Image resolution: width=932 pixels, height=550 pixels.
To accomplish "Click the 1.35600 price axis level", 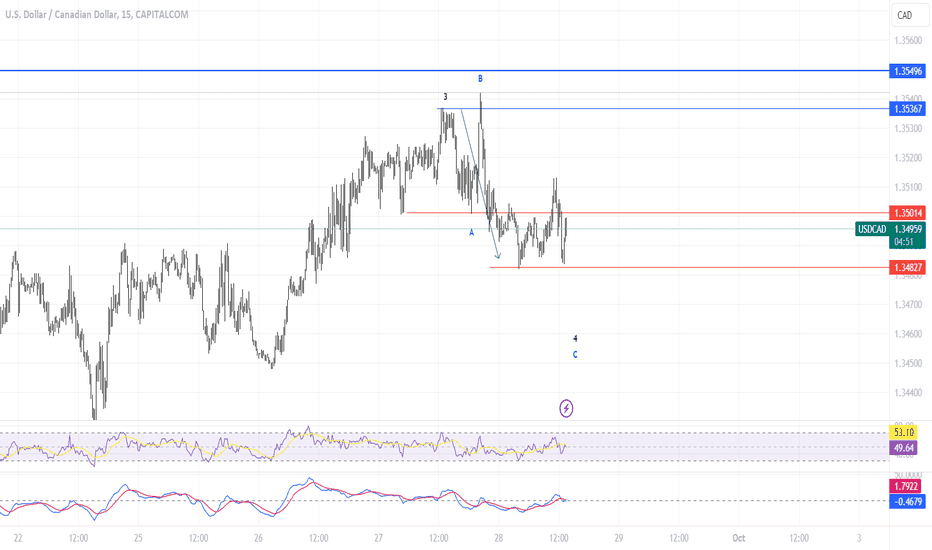I will tap(908, 40).
